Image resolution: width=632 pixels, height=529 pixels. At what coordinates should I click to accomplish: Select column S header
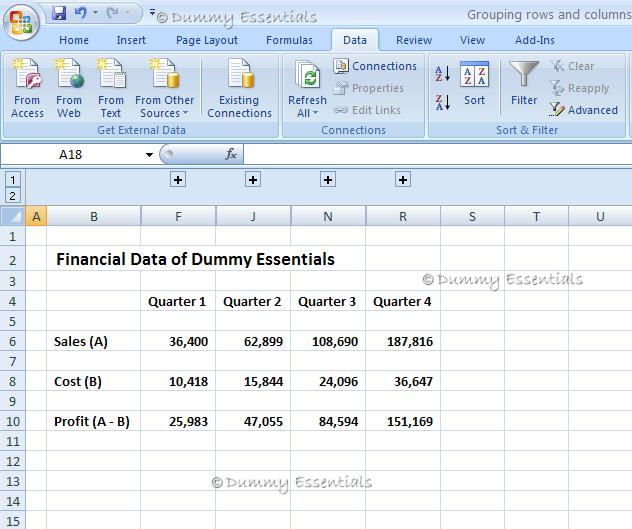(472, 217)
